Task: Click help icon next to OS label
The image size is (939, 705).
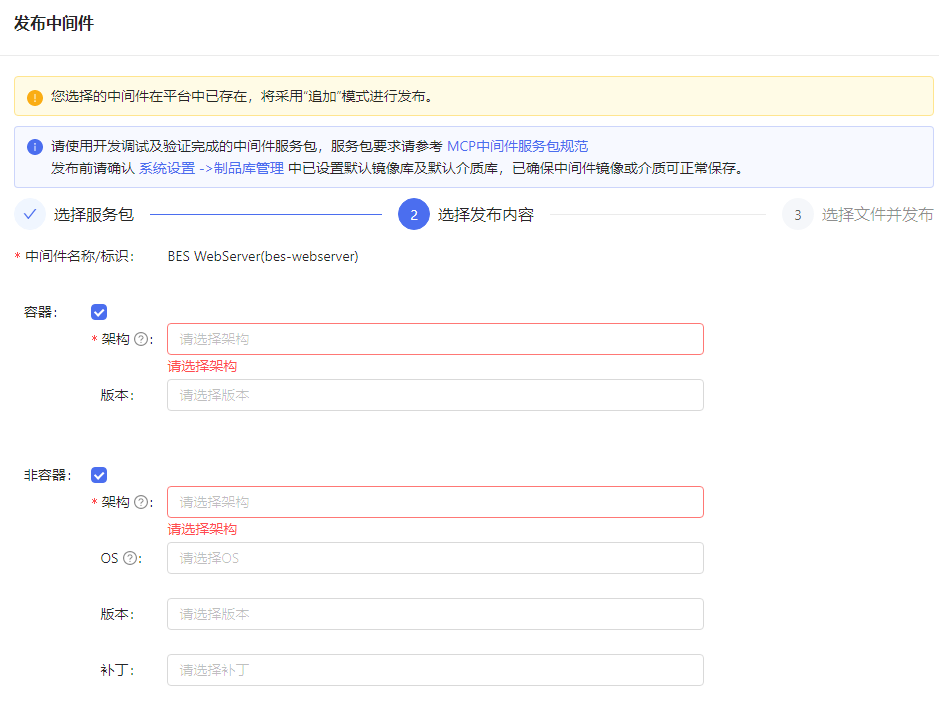Action: [130, 558]
